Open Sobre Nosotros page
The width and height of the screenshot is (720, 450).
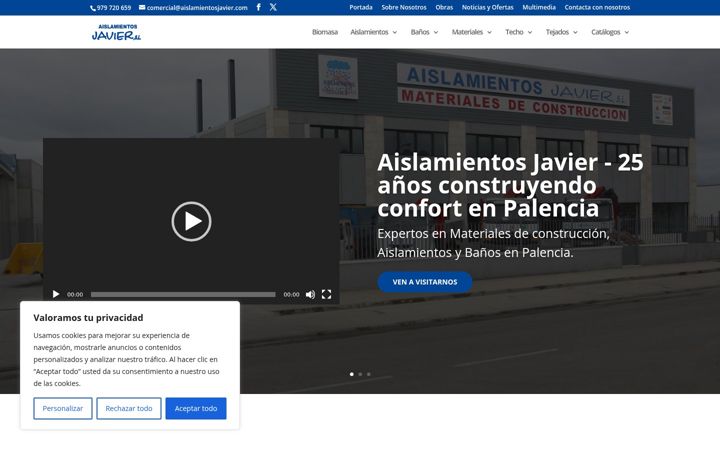(x=404, y=7)
